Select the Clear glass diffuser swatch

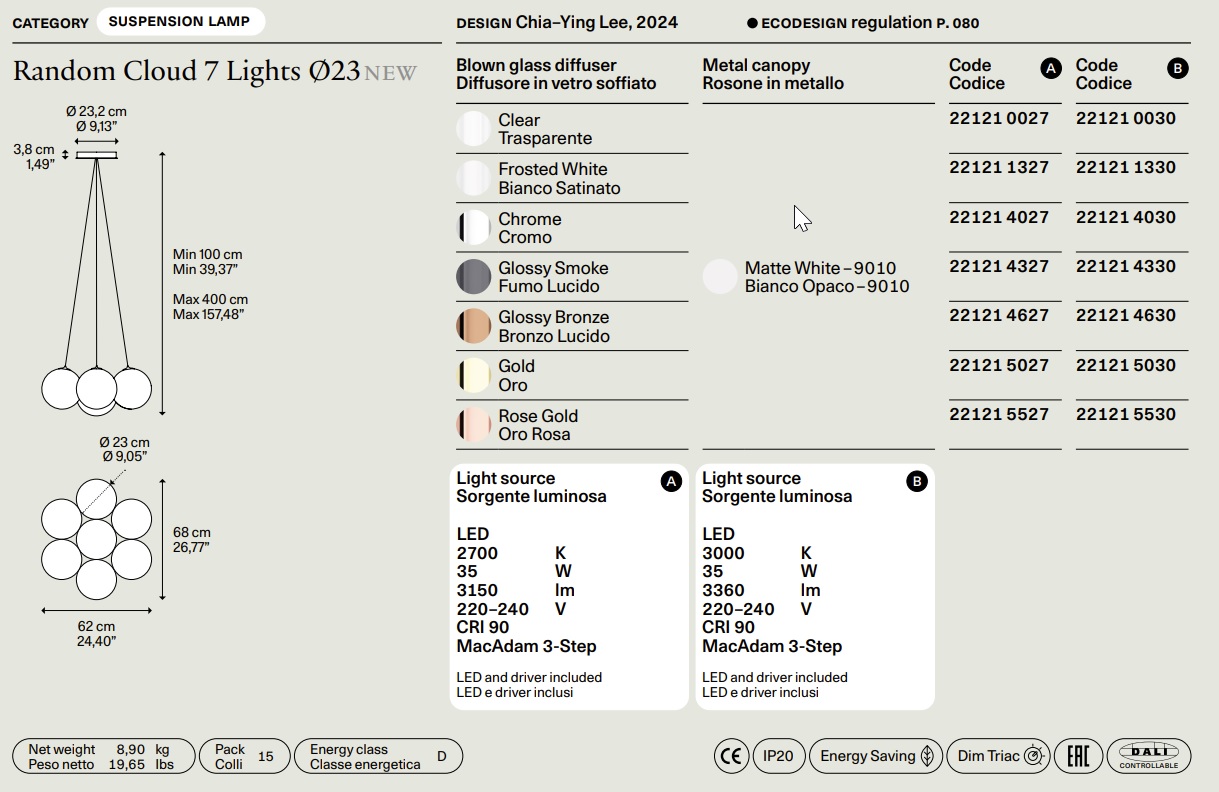473,129
